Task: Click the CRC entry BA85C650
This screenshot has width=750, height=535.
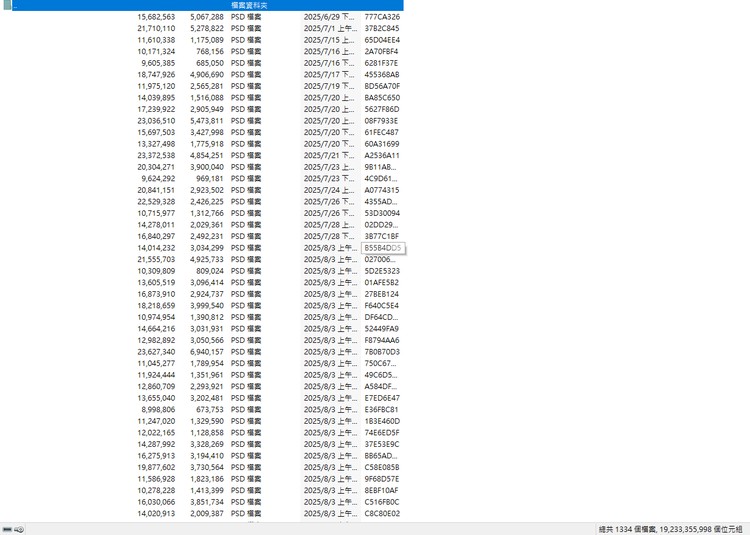Action: [x=381, y=98]
